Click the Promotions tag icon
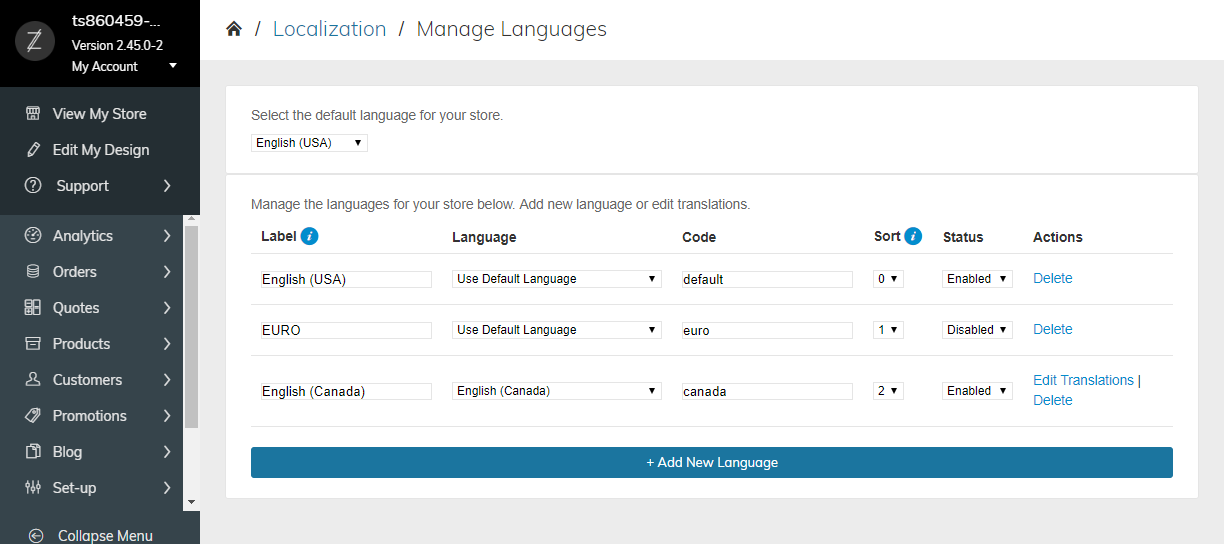The image size is (1224, 544). pyautogui.click(x=33, y=416)
